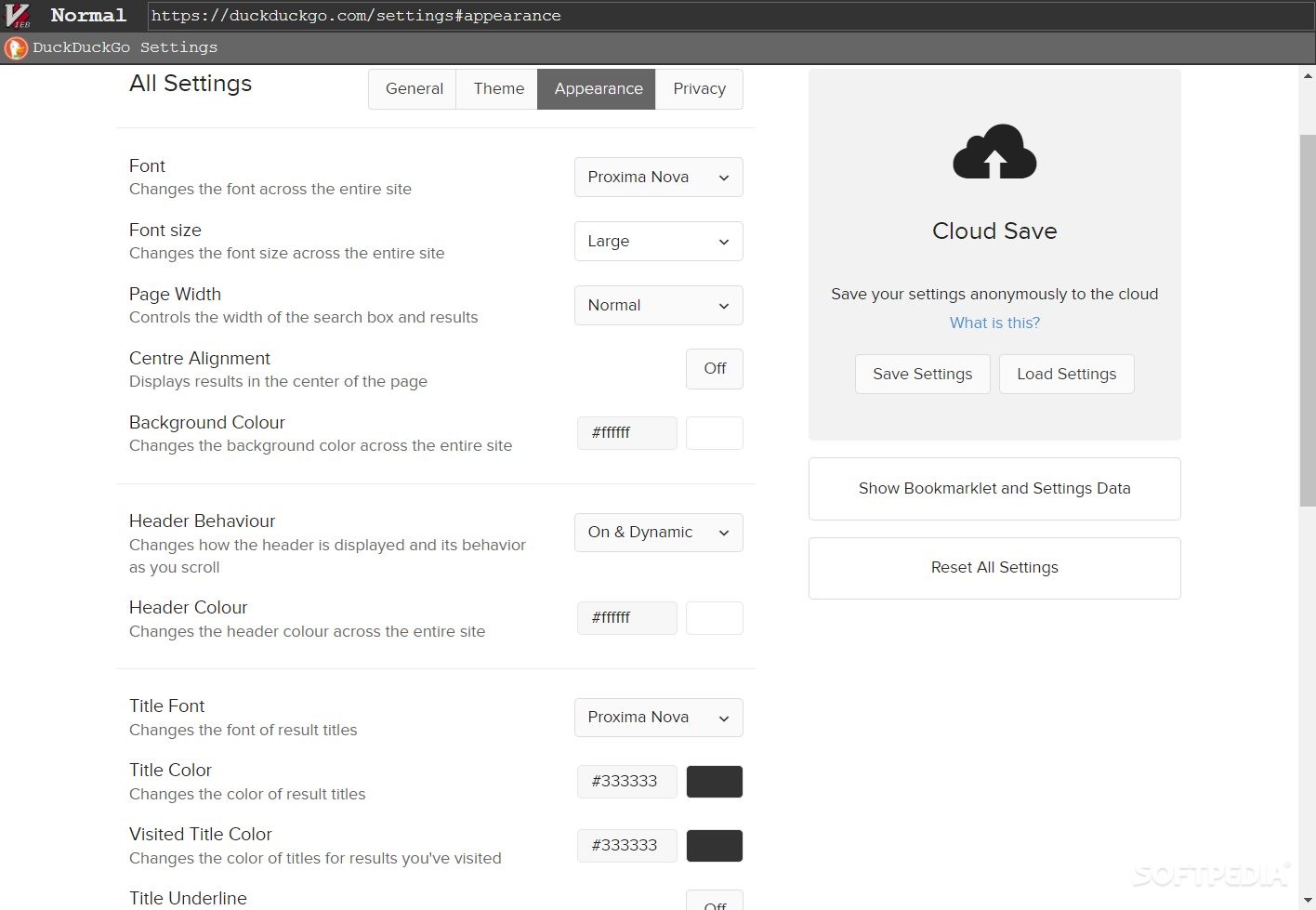Click the URL address bar
The height and width of the screenshot is (910, 1316).
730,16
